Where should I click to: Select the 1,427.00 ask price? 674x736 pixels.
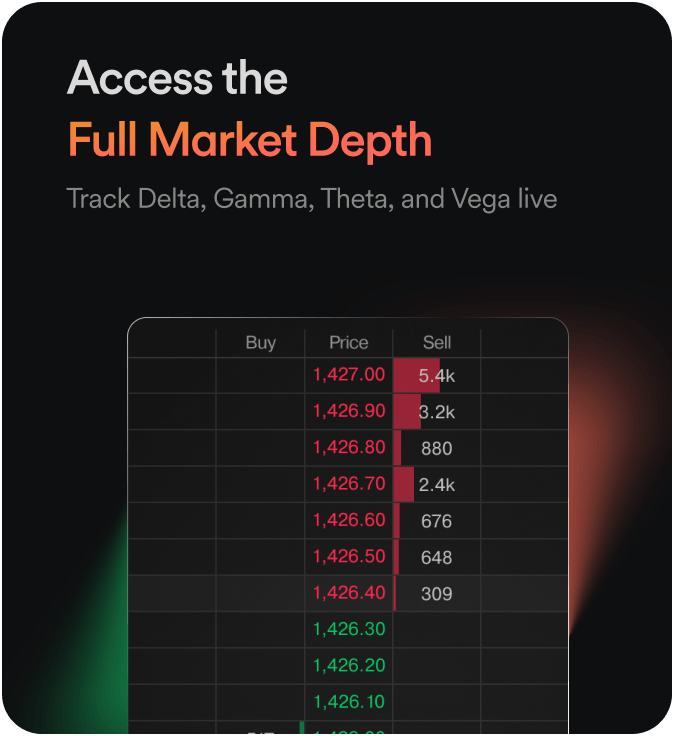point(349,375)
